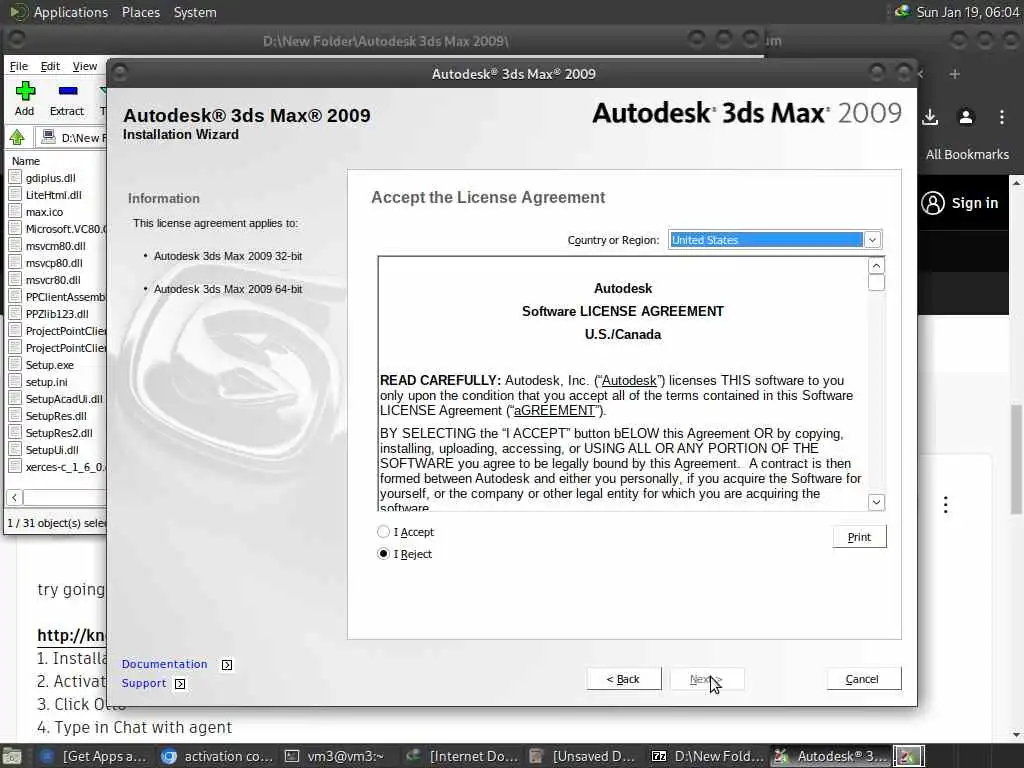Select gdiplus.dll in the file list
The width and height of the screenshot is (1024, 768).
pyautogui.click(x=51, y=178)
